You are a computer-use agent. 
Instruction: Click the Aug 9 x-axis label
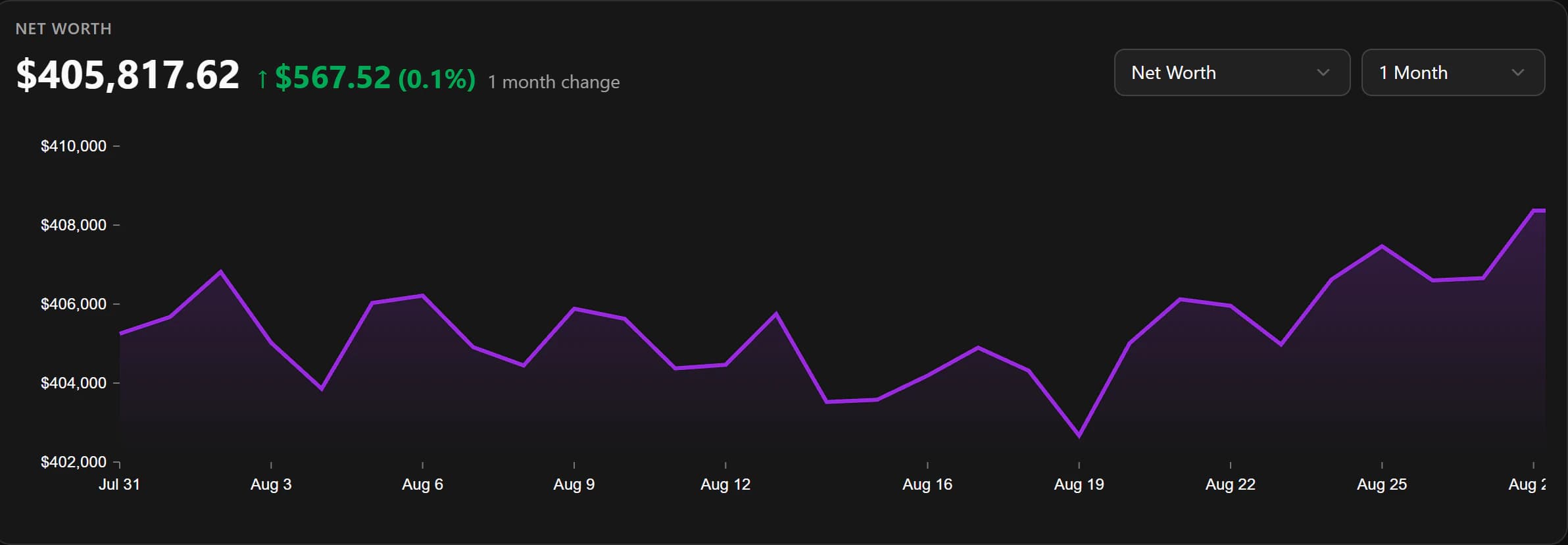[x=574, y=484]
